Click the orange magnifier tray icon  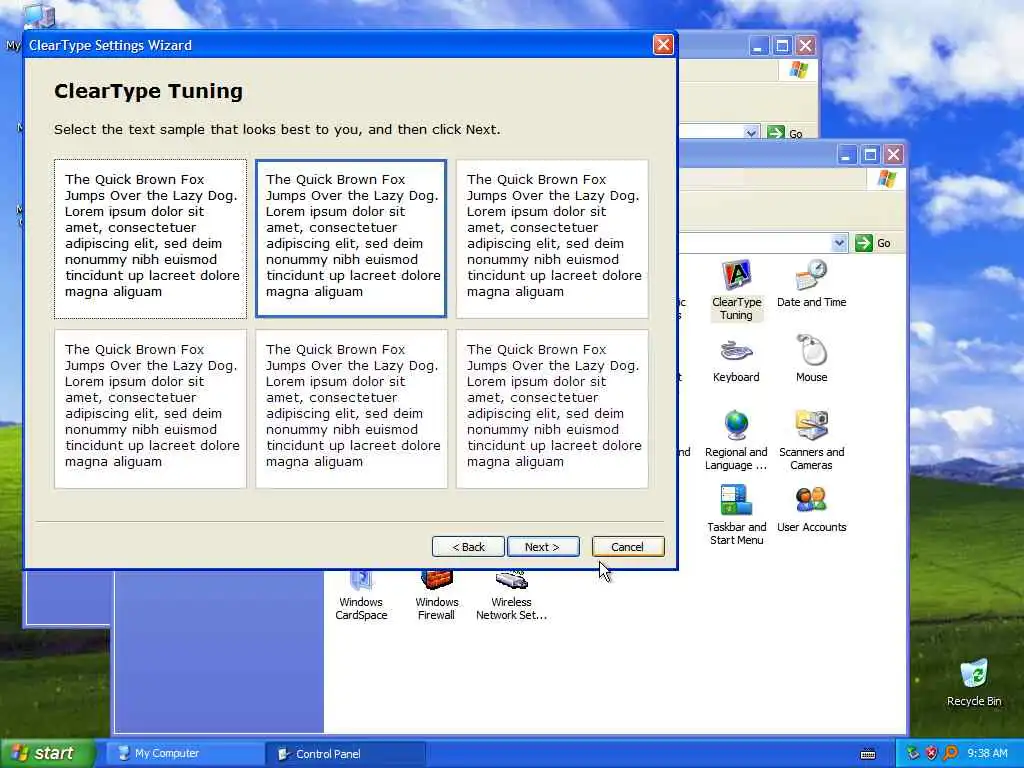click(950, 753)
